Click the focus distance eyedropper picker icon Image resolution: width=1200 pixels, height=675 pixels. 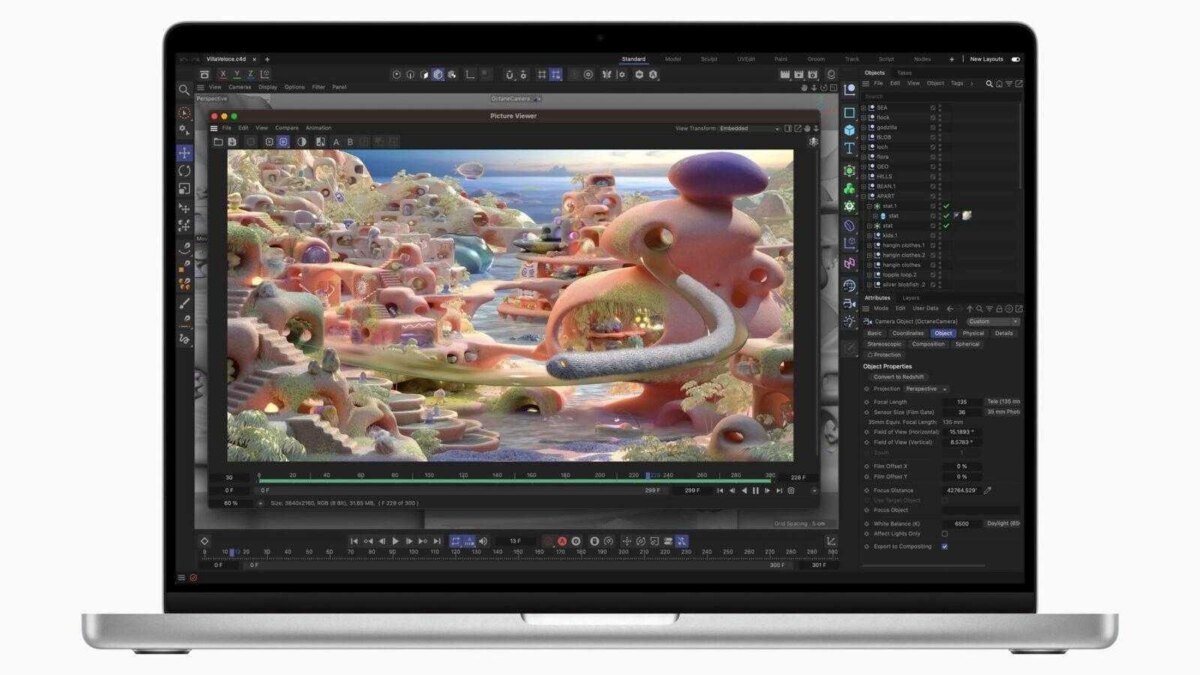point(988,491)
